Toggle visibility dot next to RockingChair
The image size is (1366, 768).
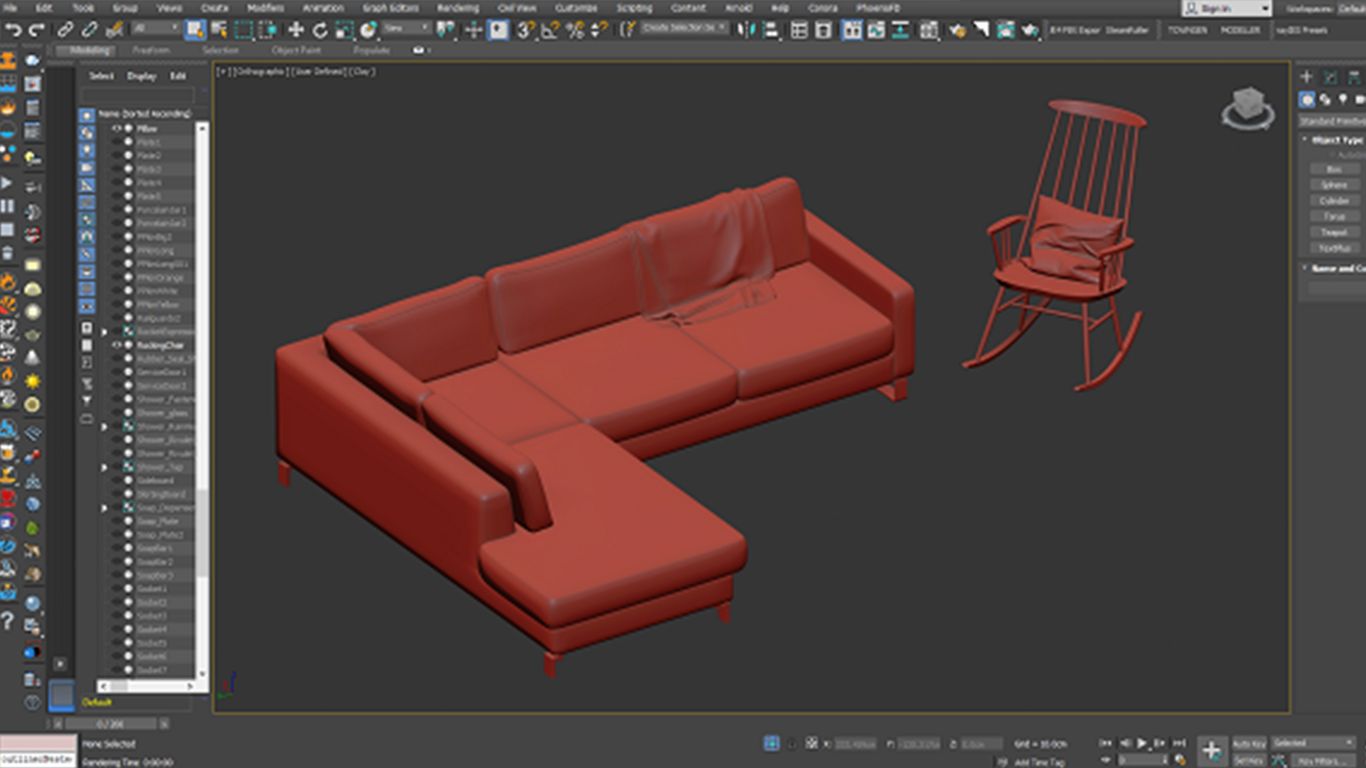128,345
